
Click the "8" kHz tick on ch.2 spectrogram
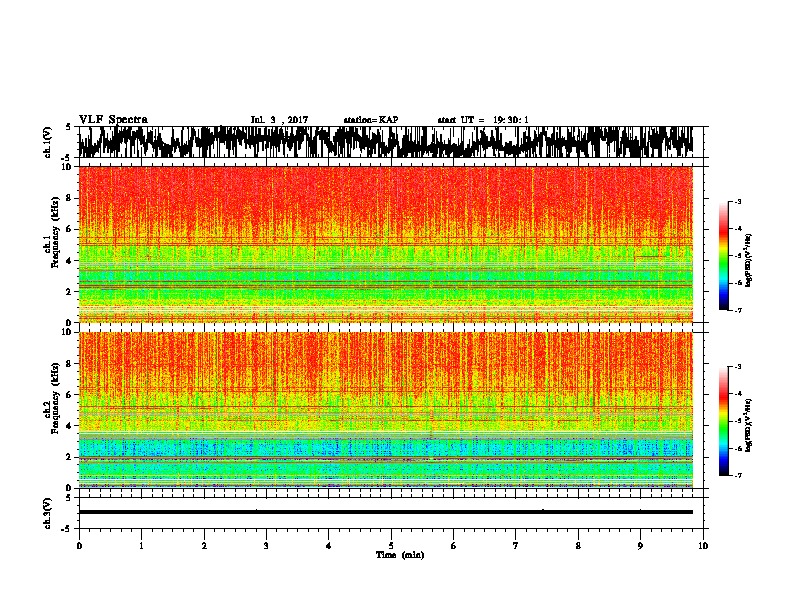71,364
